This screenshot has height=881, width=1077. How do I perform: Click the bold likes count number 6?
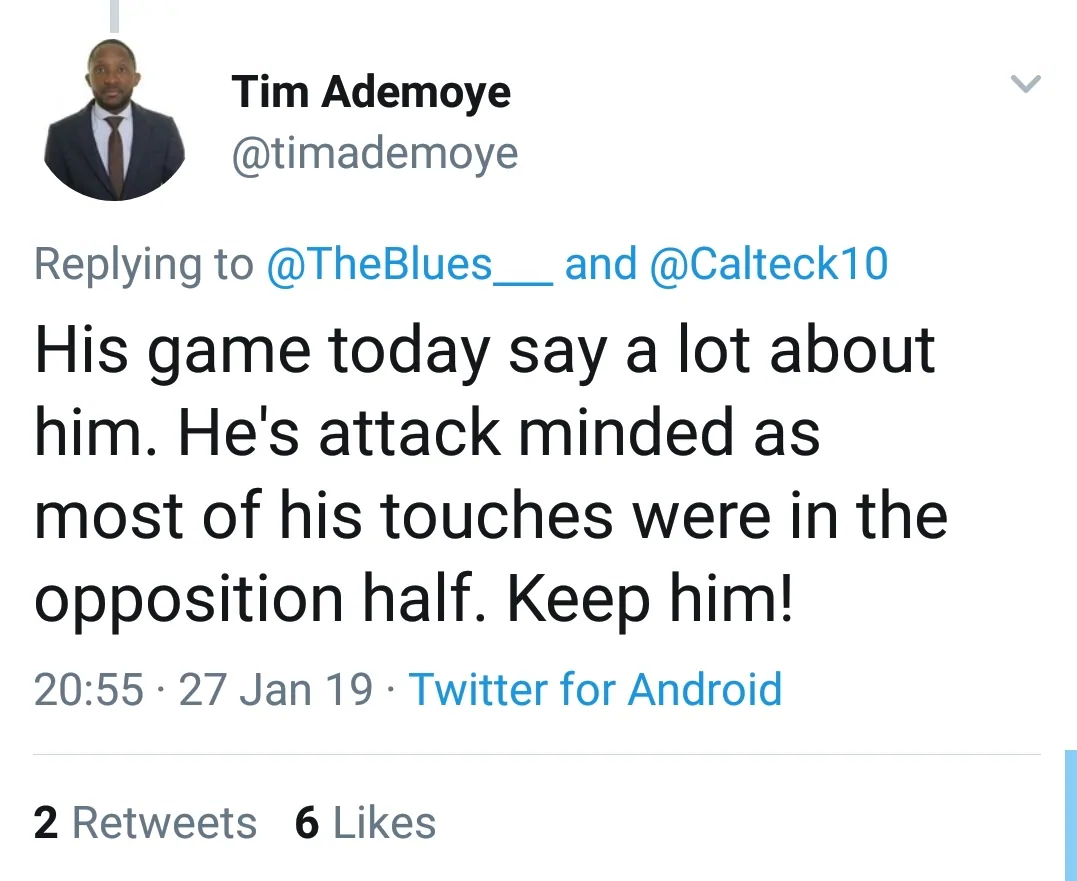tap(307, 823)
